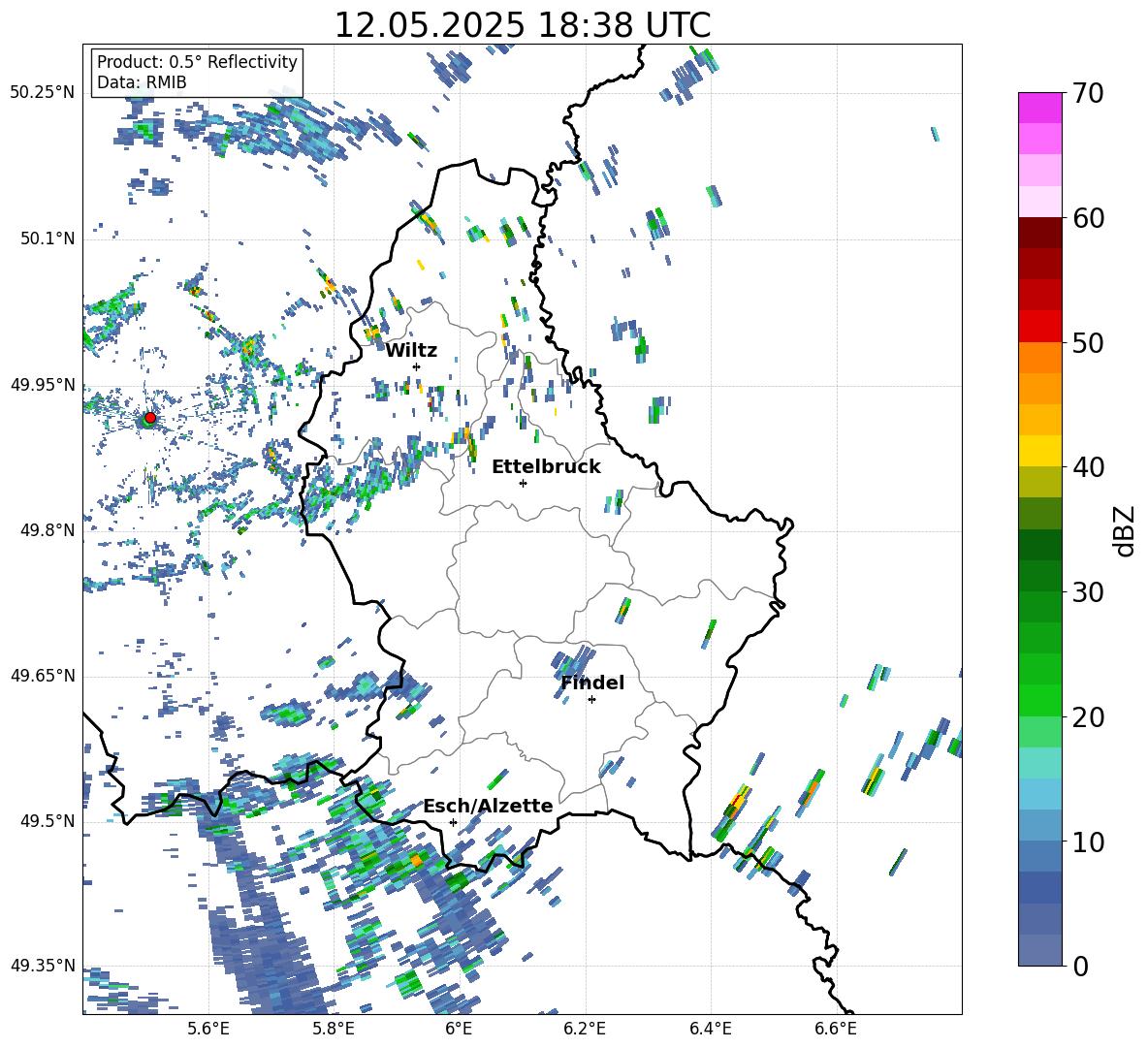Click the 0 tick on colorbar
This screenshot has height=1048, width=1148.
1080,966
